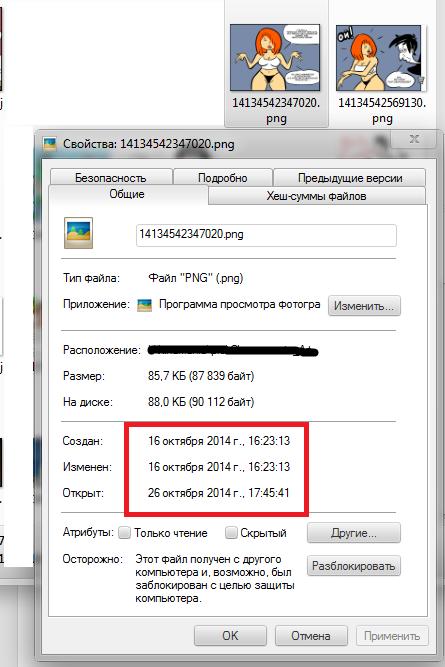Image resolution: width=445 pixels, height=667 pixels.
Task: Click the PNG file icon beside filename
Action: [x=78, y=233]
